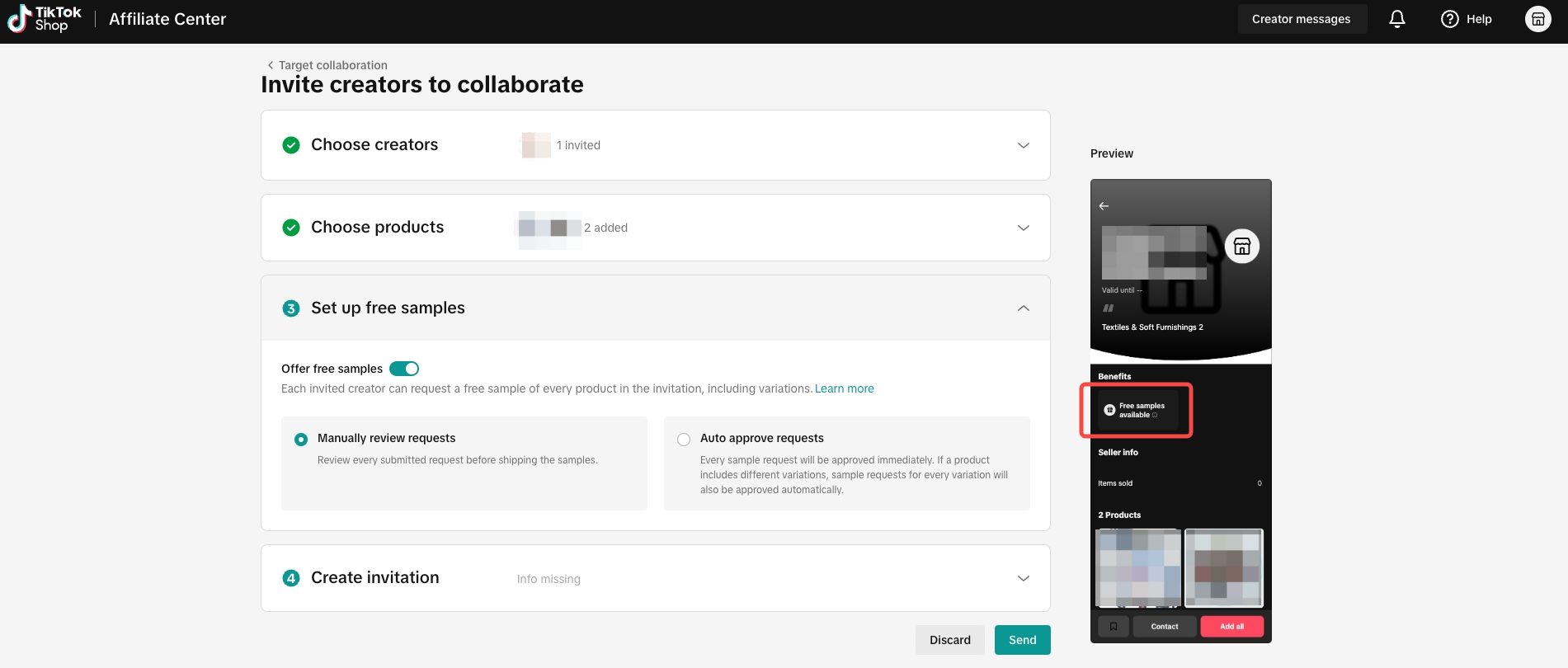The width and height of the screenshot is (1568, 668).
Task: Click the store icon in preview header
Action: (1242, 246)
